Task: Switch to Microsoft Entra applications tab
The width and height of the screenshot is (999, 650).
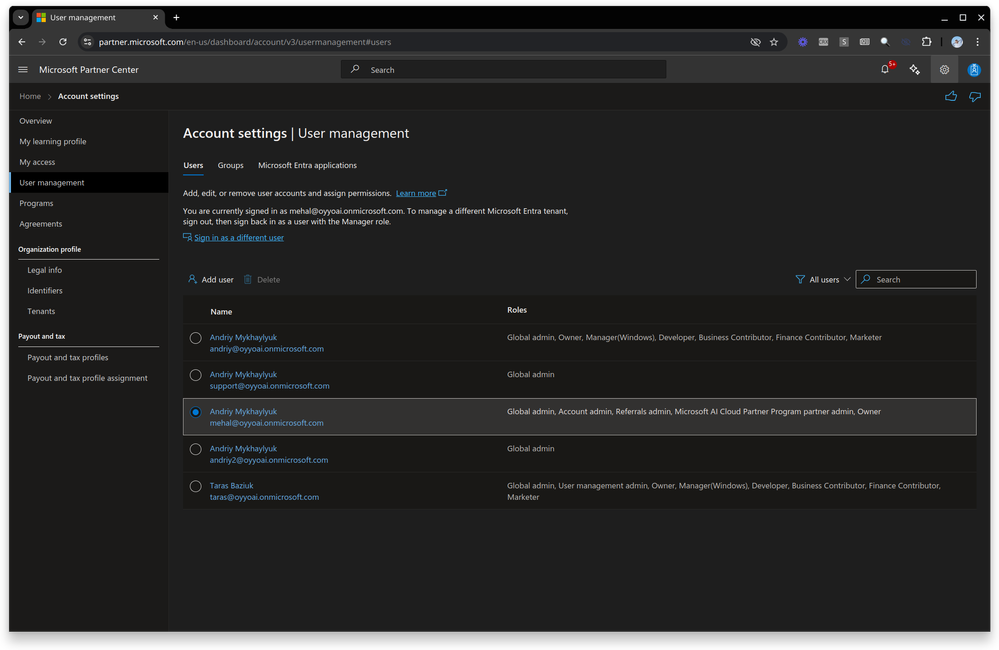Action: [307, 165]
